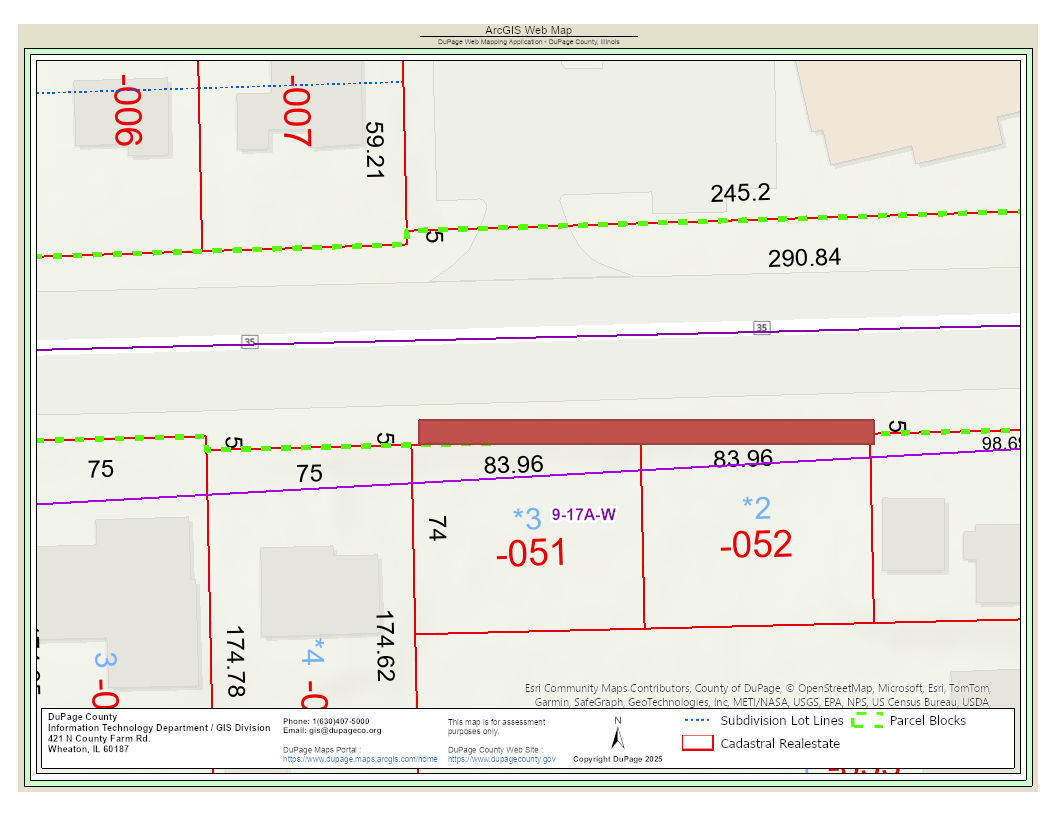Select the dark red highlighted rectangle
Viewport: 1056px width, 816px height.
pos(646,432)
